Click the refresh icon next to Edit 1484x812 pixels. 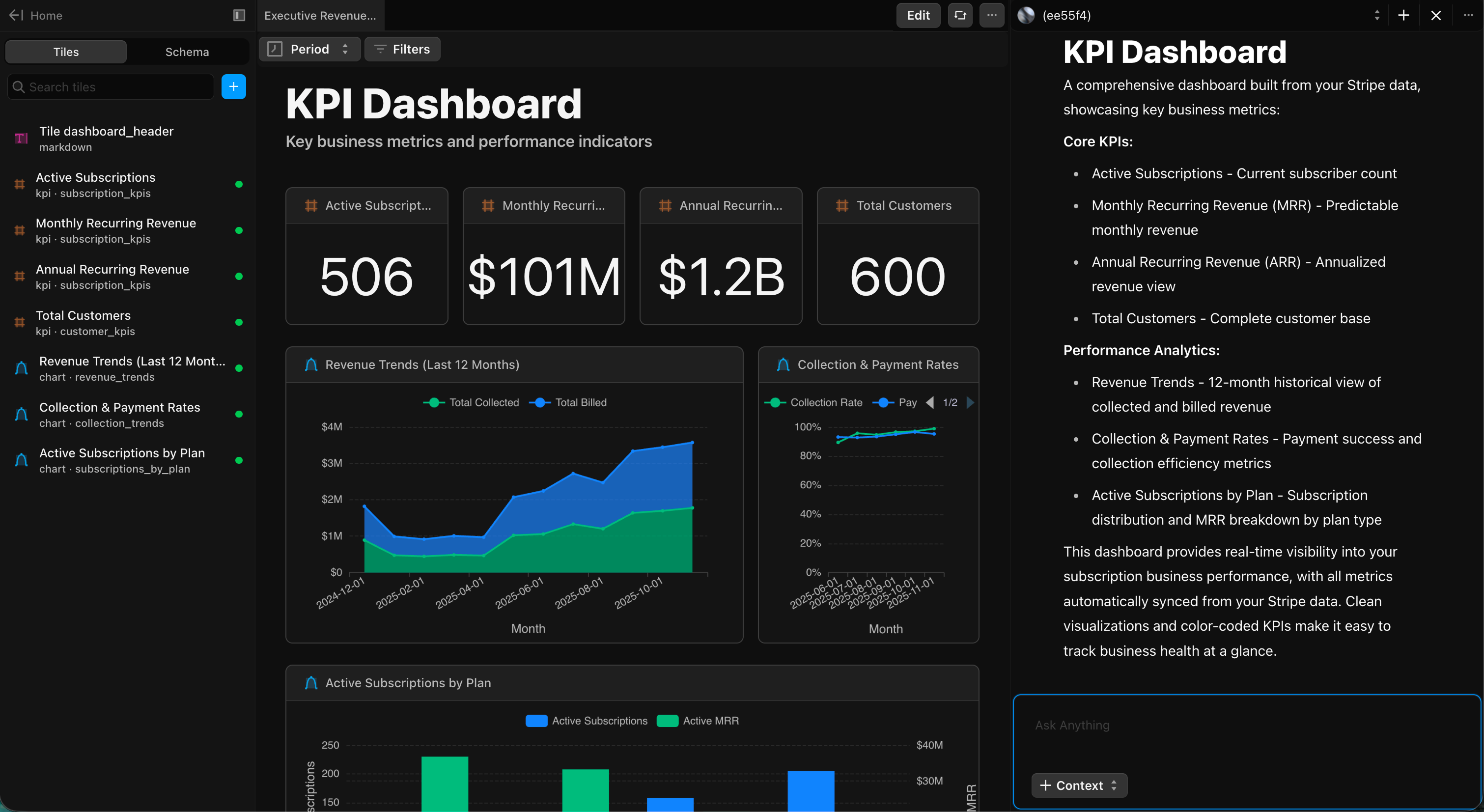(x=960, y=15)
